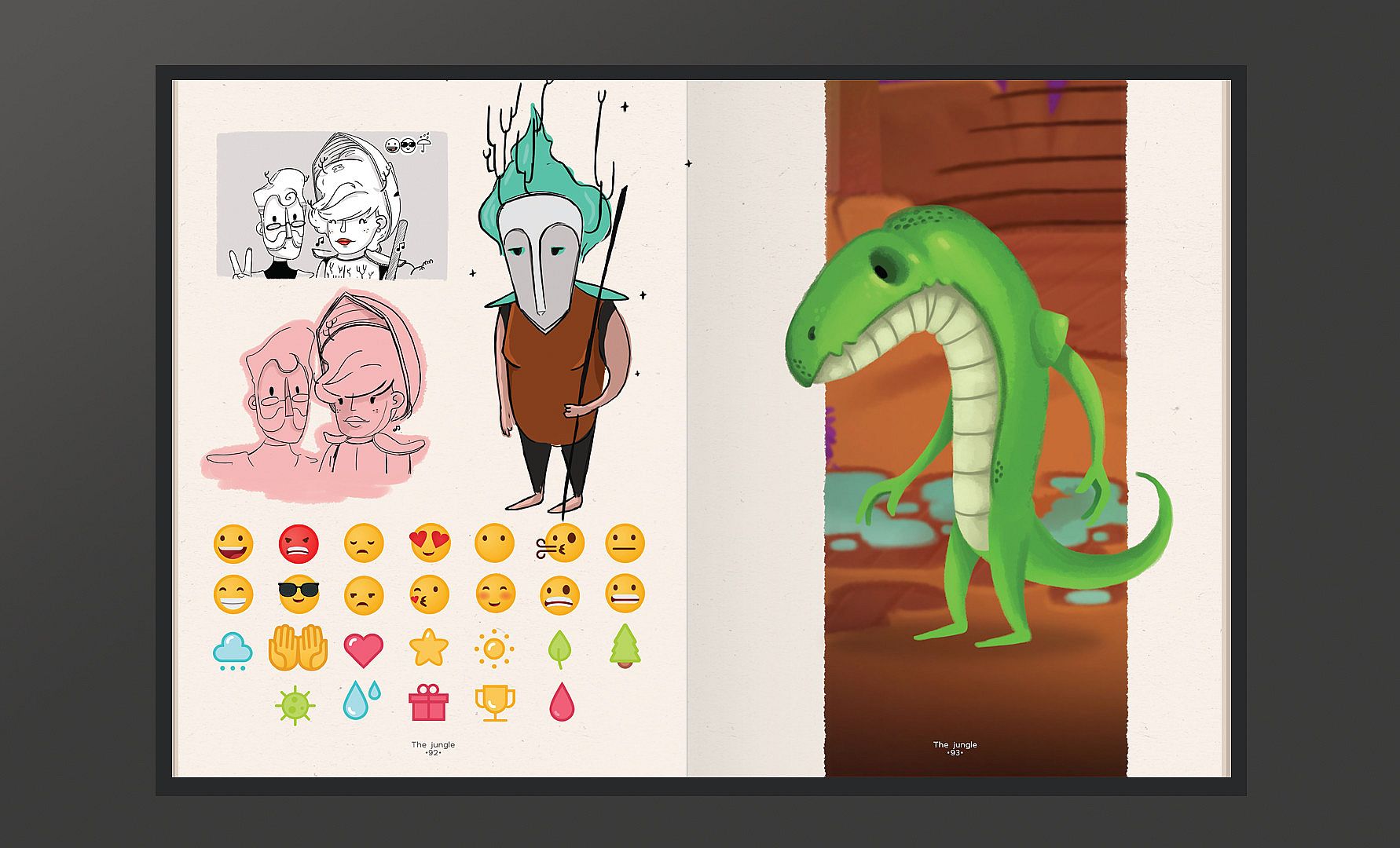The width and height of the screenshot is (1400, 848).
Task: Pick the green pine tree icon
Action: coord(625,646)
